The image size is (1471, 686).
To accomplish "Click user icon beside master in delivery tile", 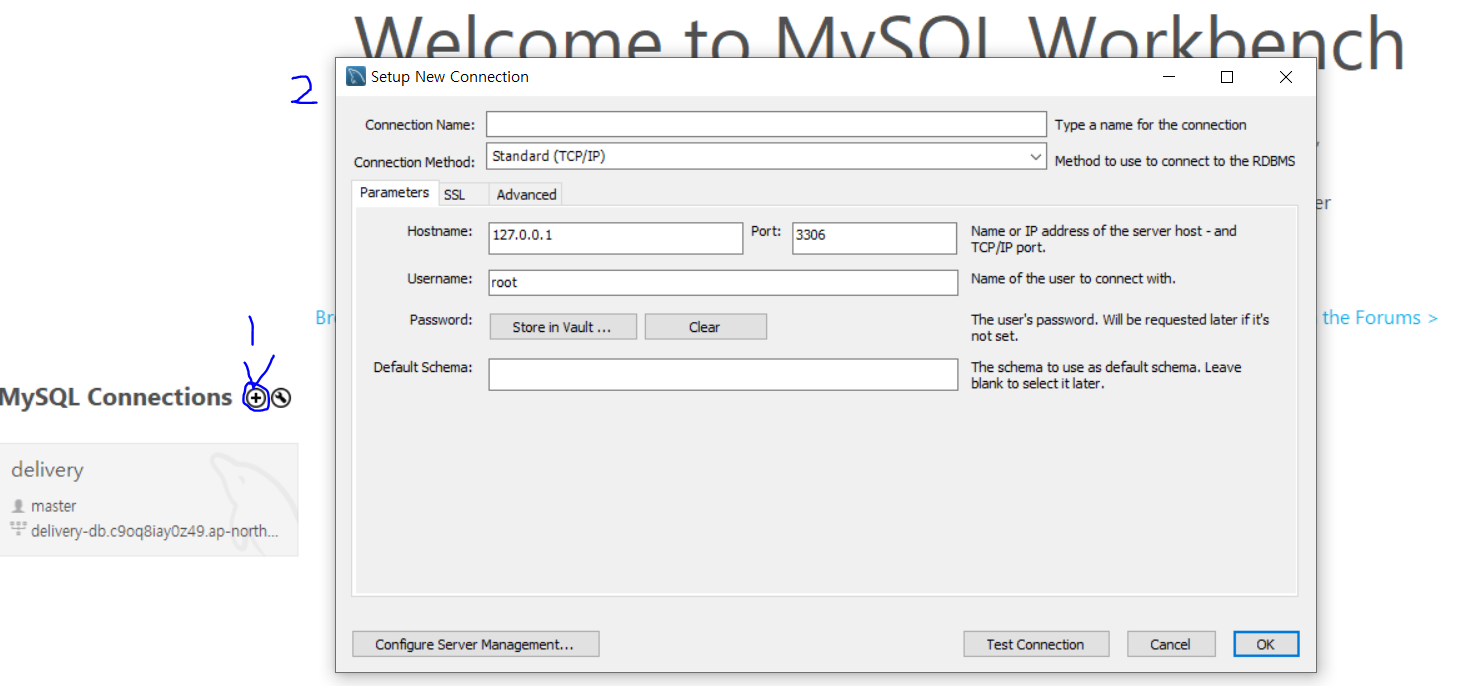I will (x=18, y=506).
